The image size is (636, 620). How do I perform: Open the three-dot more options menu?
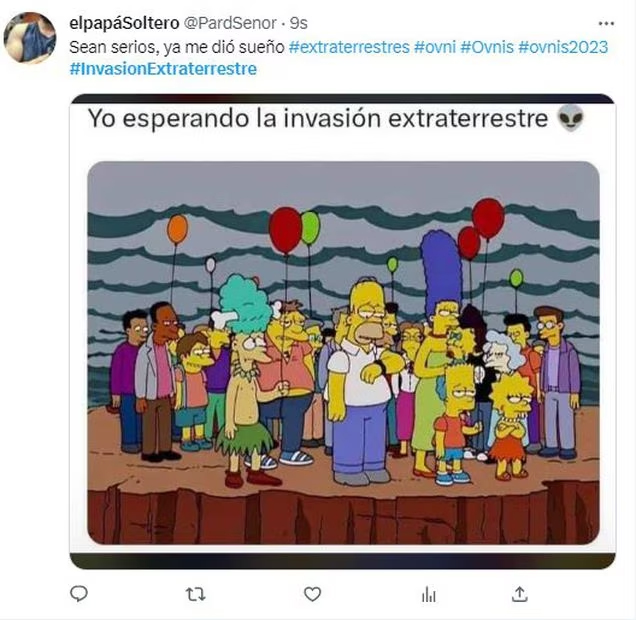coord(606,24)
